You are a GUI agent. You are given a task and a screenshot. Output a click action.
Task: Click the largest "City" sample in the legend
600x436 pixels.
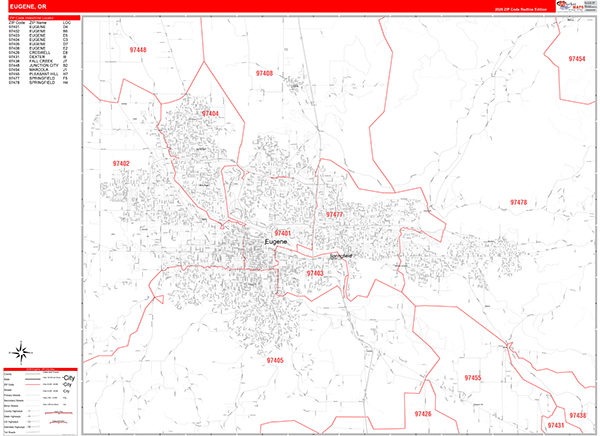click(69, 378)
